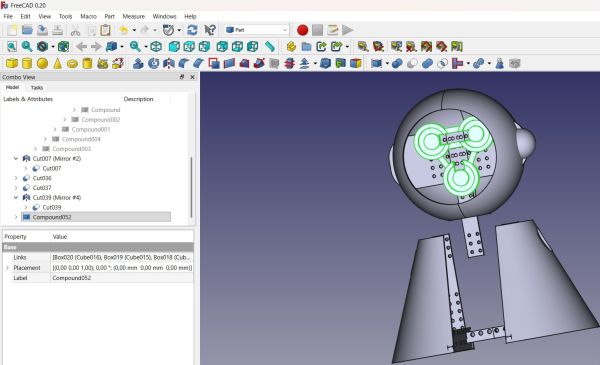Create a Part Cylinder primitive

tap(27, 64)
